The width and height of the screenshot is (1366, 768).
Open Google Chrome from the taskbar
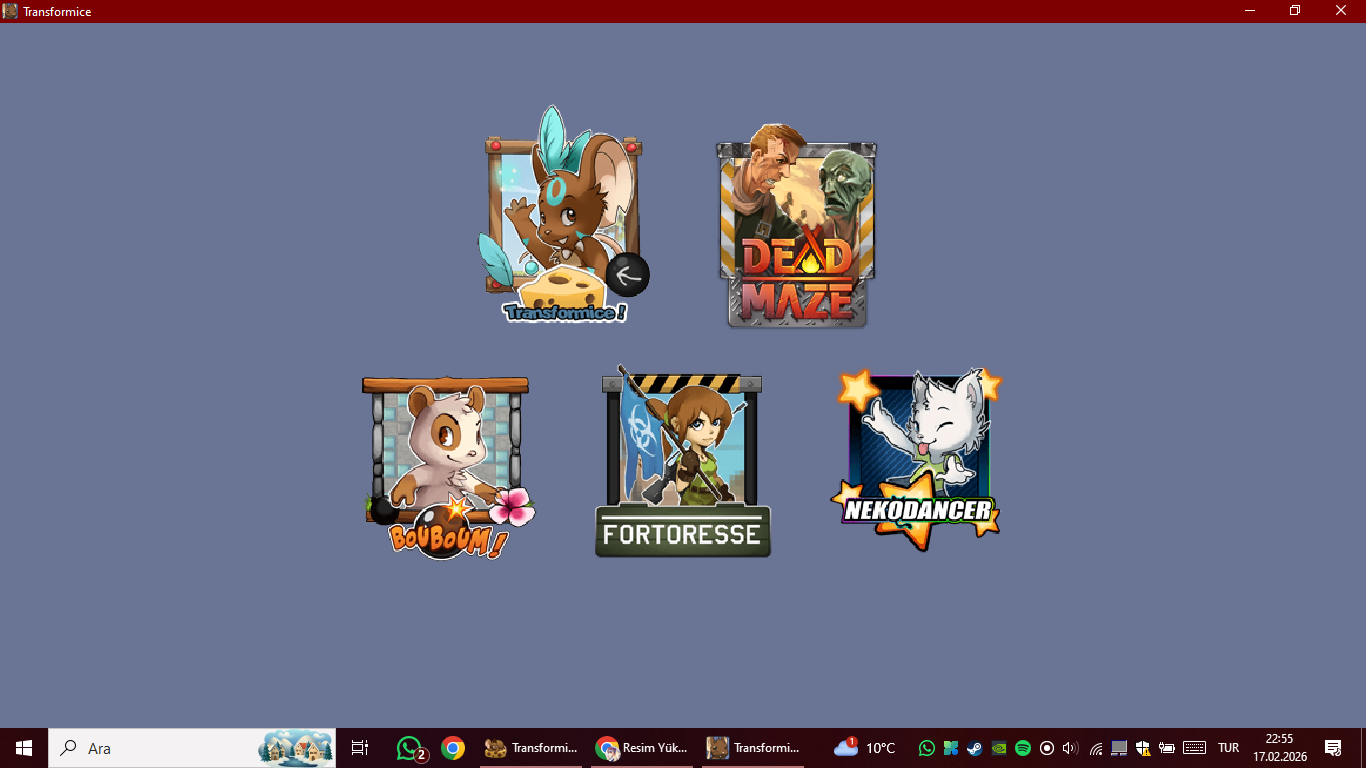tap(453, 748)
